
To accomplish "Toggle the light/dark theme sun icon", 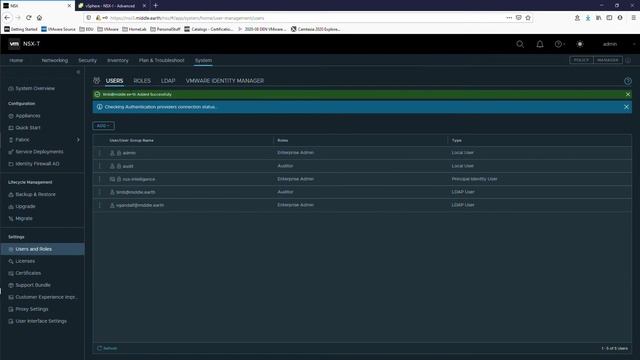I will click(x=580, y=44).
